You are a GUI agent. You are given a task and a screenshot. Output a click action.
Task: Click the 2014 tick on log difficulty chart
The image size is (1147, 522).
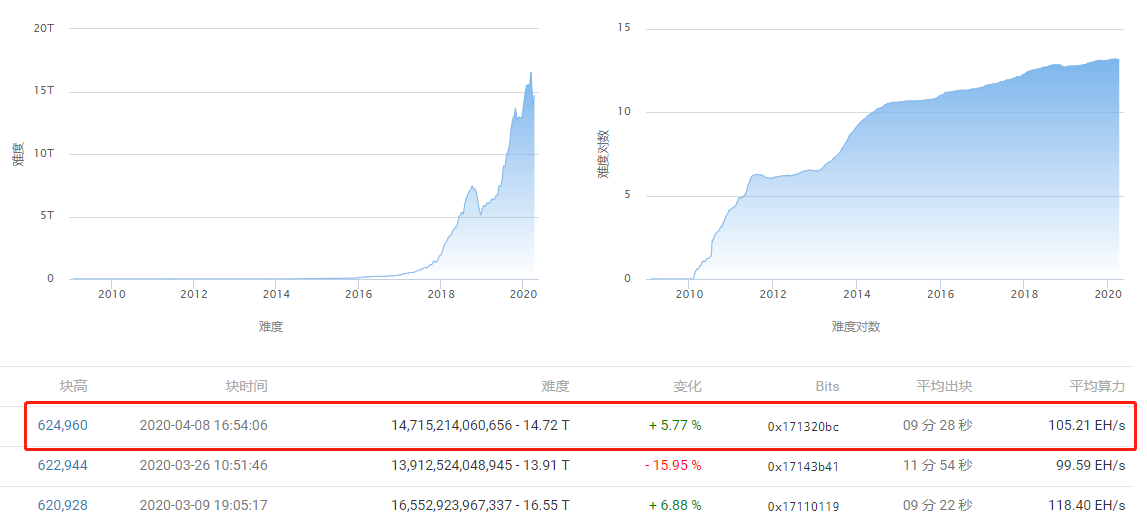click(x=856, y=294)
